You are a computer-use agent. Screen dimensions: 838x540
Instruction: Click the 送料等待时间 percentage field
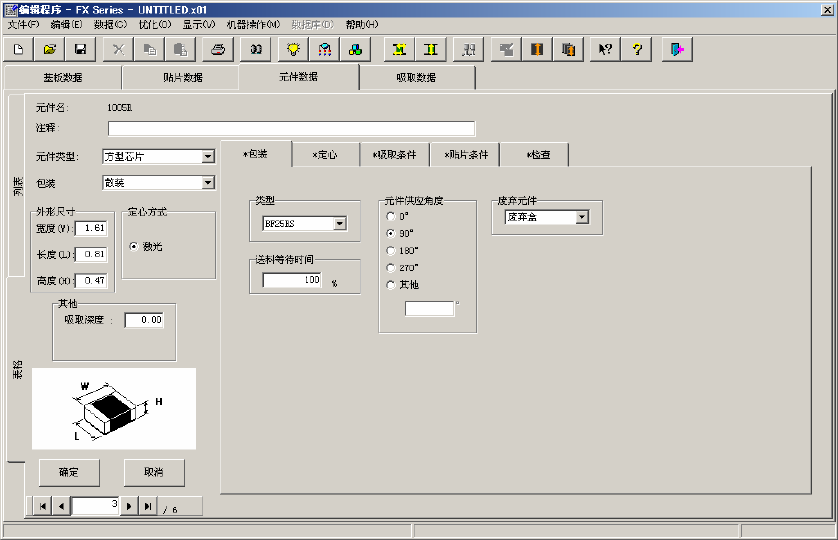[x=292, y=281]
